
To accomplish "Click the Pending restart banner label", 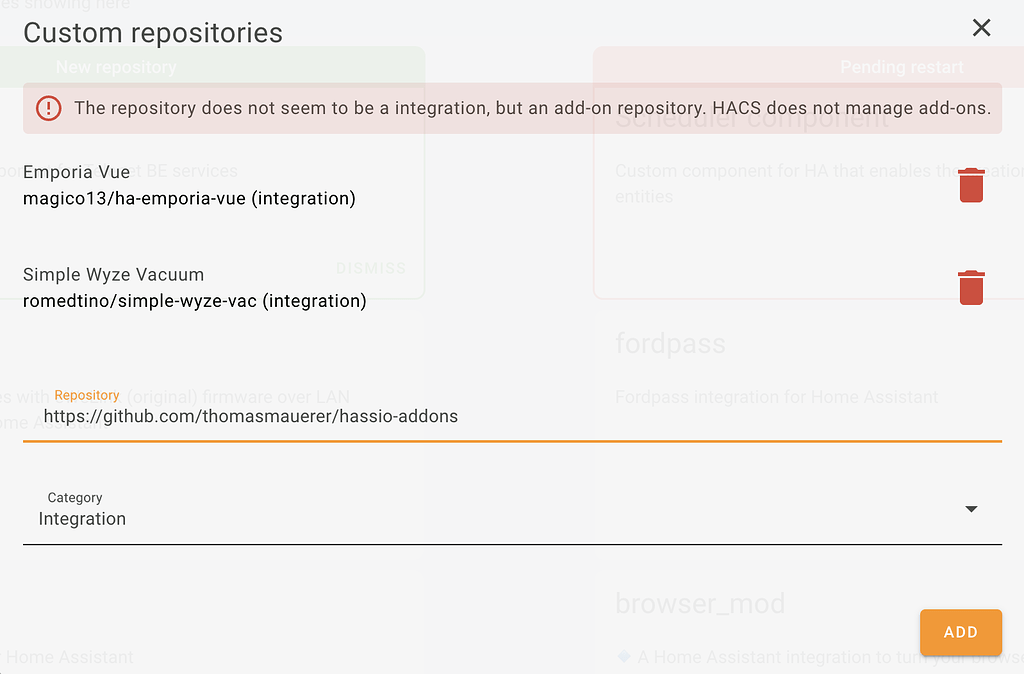I will 901,67.
